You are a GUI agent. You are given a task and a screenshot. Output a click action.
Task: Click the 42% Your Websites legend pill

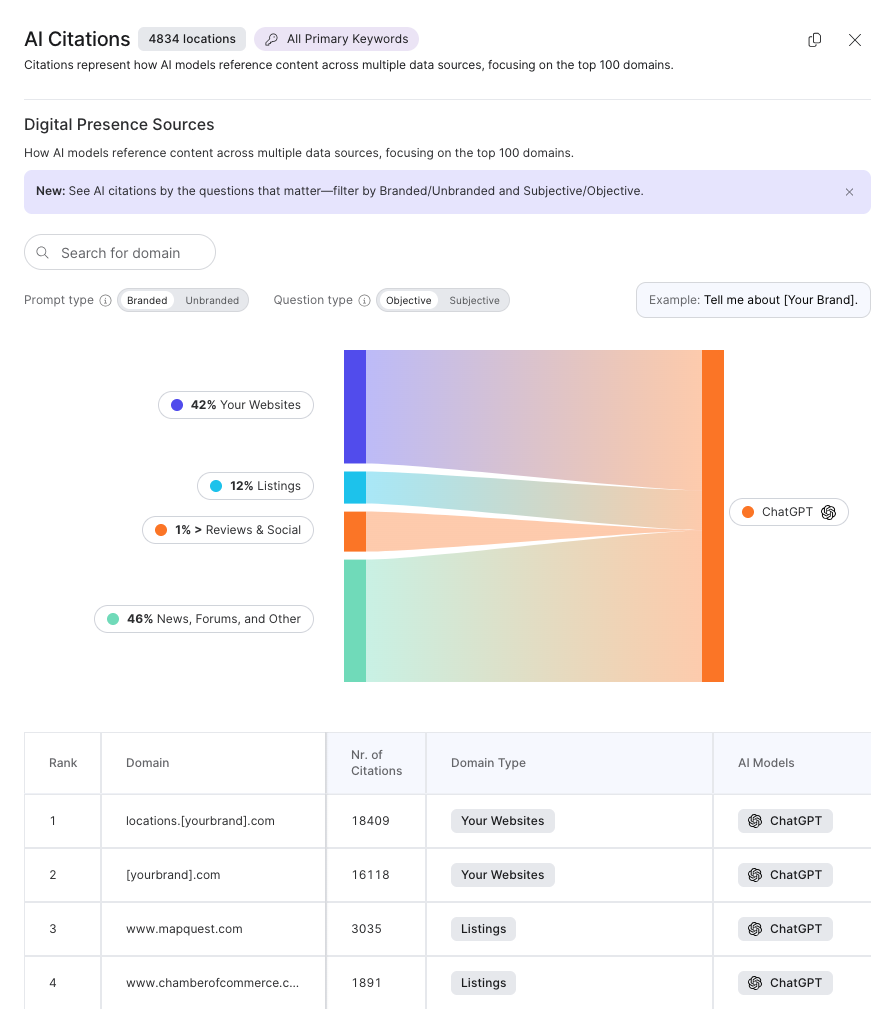click(236, 405)
